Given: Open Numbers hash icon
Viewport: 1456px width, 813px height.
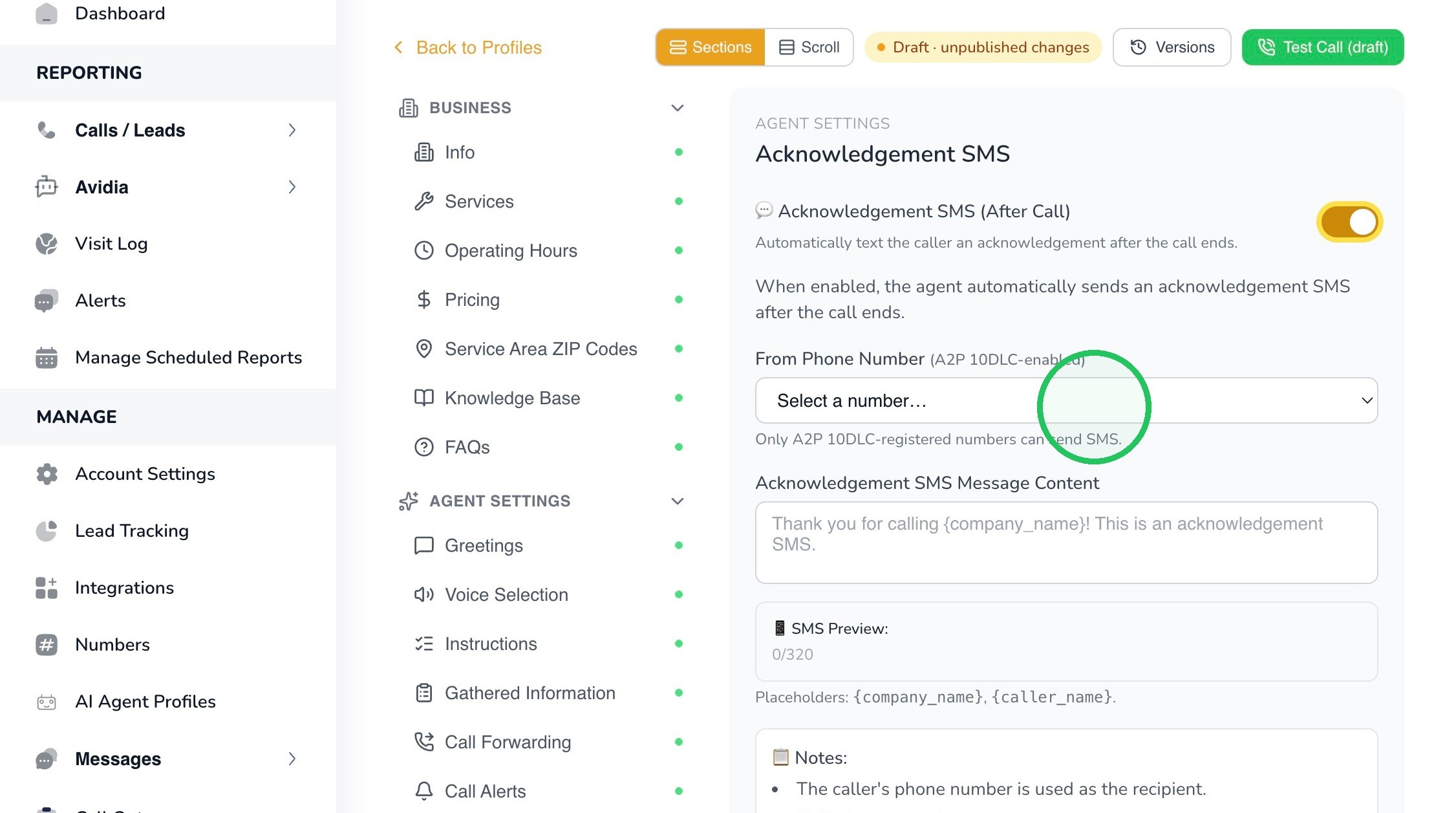Looking at the screenshot, I should [47, 645].
